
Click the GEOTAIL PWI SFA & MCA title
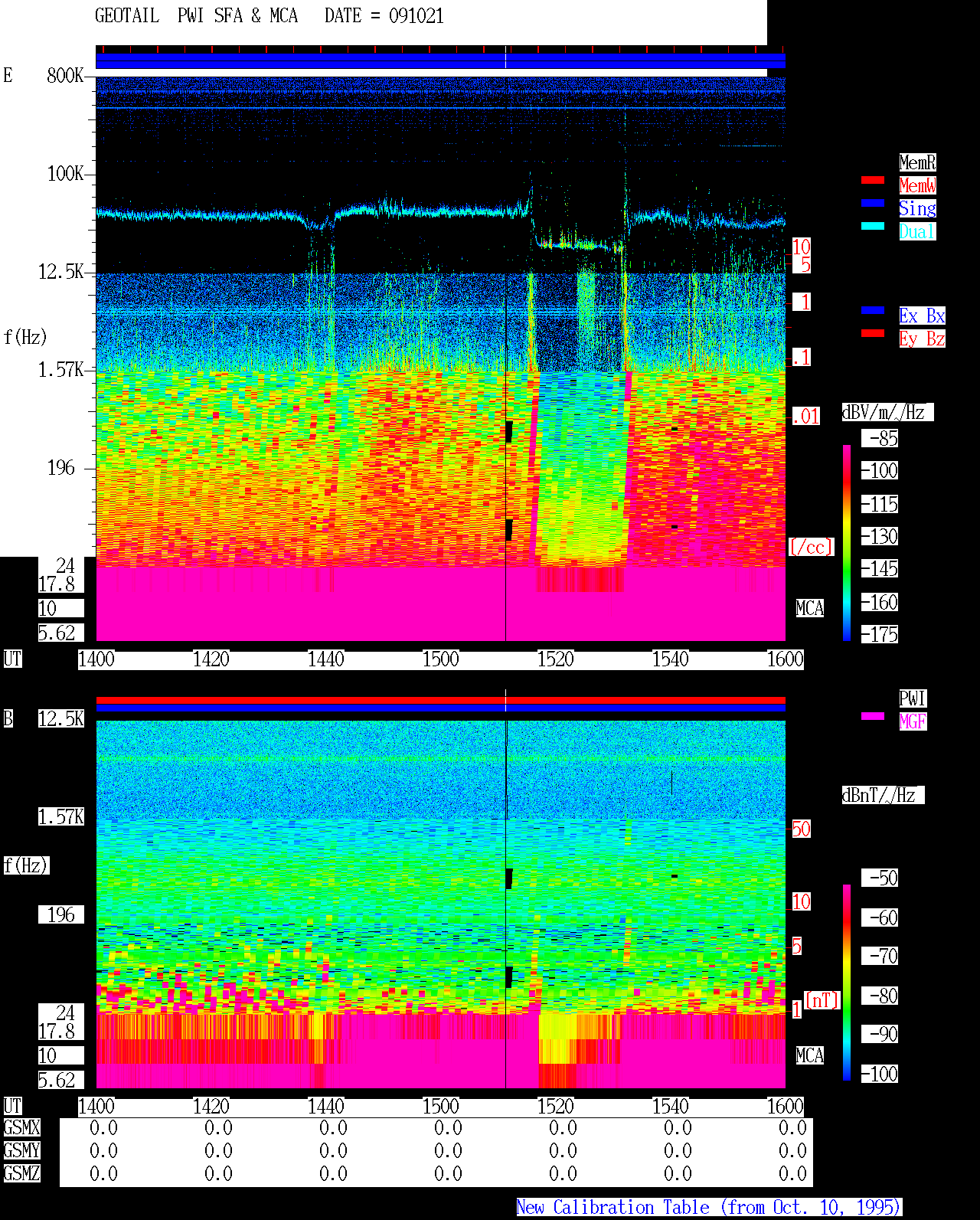click(196, 15)
